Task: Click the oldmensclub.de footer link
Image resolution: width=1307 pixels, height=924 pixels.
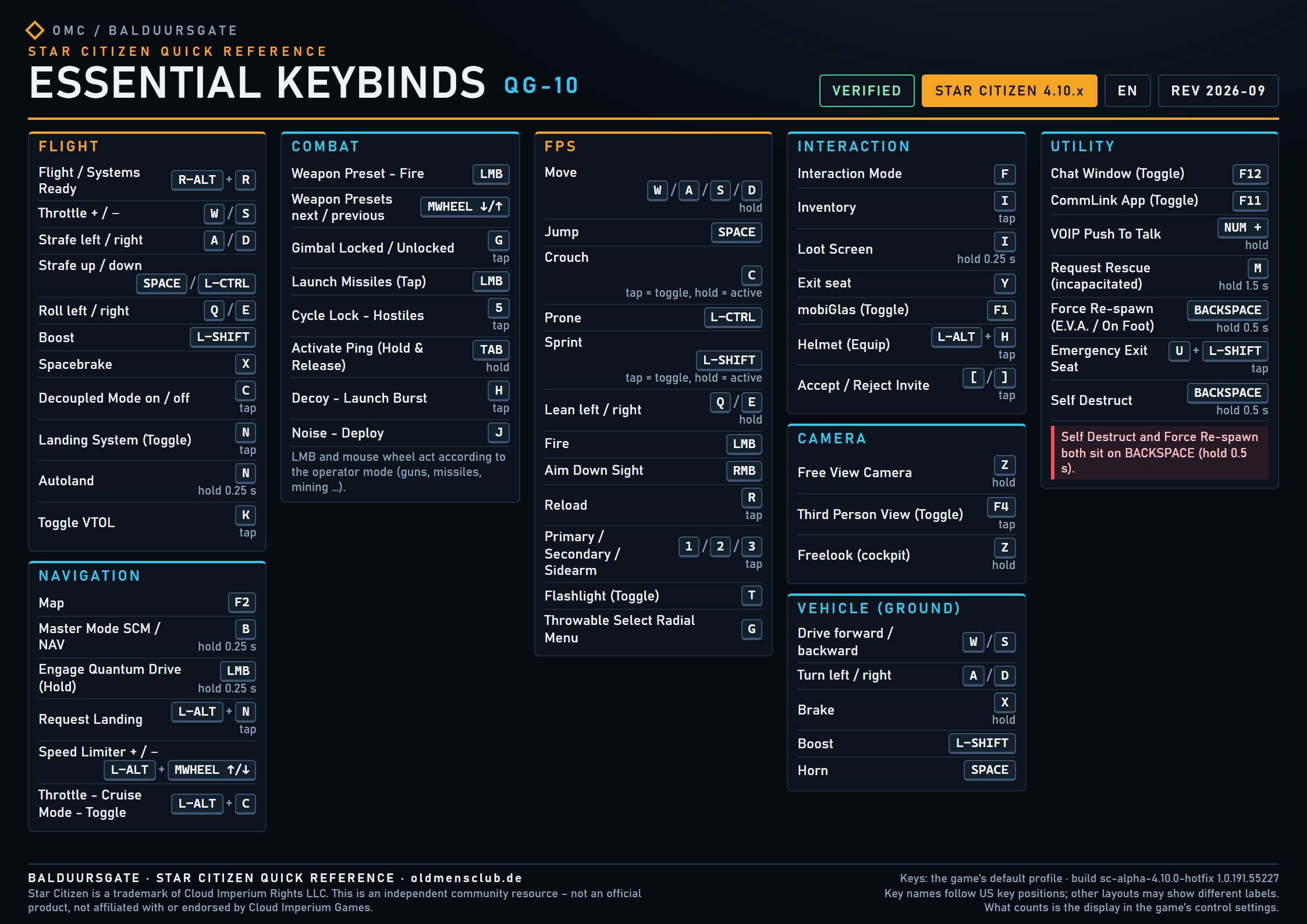Action: (467, 878)
